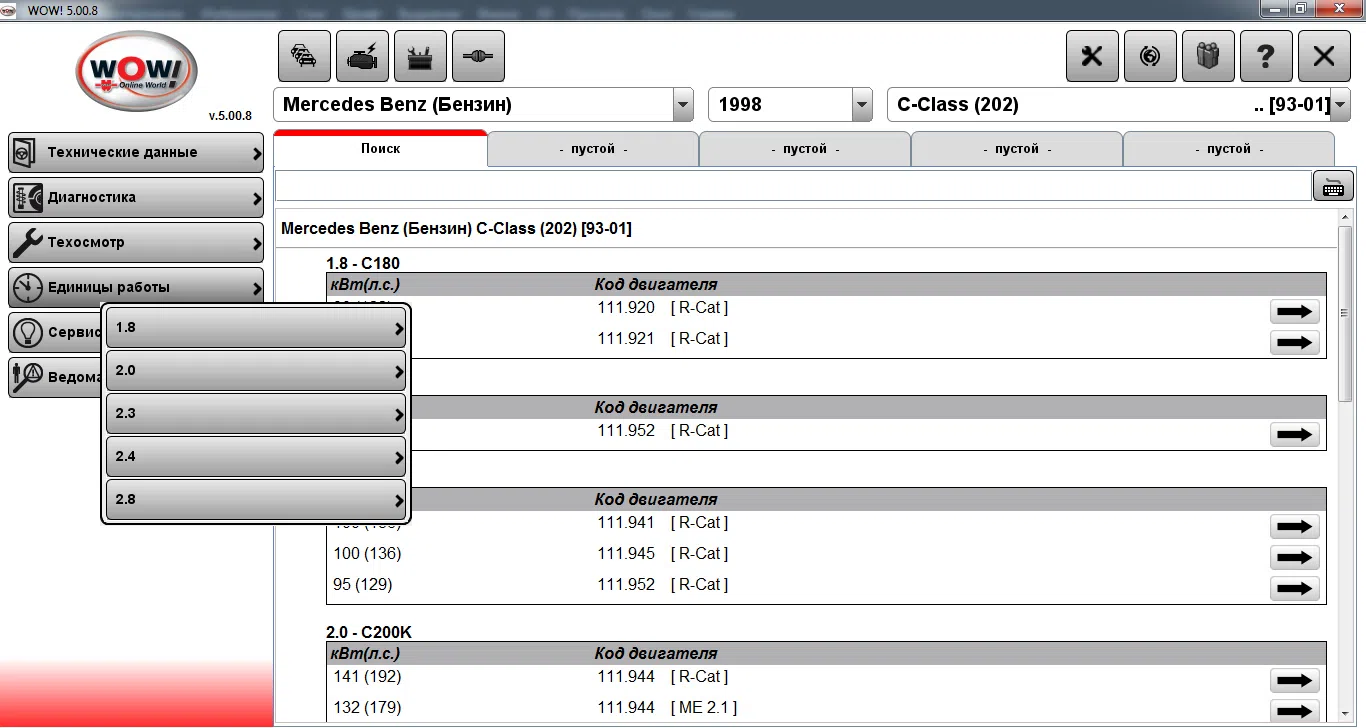Expand the 1.8 engine submenu
The image size is (1366, 728).
255,327
